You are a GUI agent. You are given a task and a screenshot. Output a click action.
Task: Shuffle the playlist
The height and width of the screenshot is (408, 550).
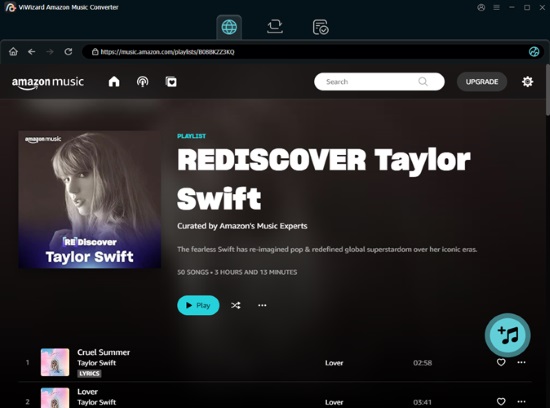(236, 305)
